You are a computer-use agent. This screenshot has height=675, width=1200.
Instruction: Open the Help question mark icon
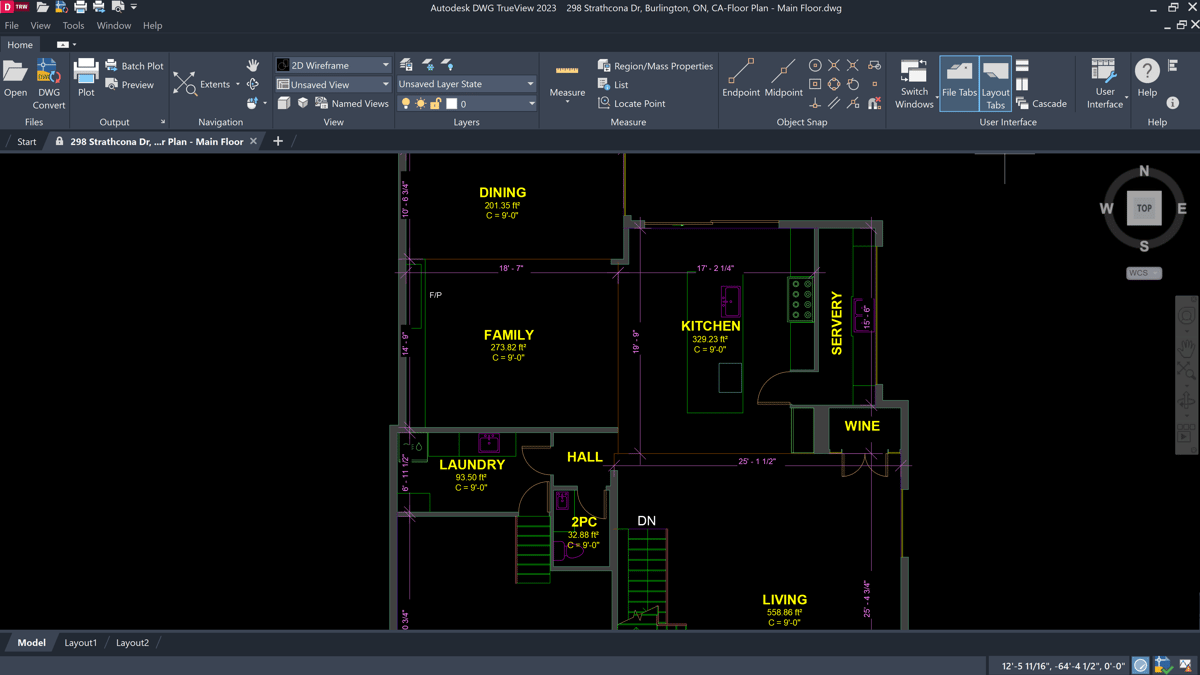click(x=1147, y=71)
